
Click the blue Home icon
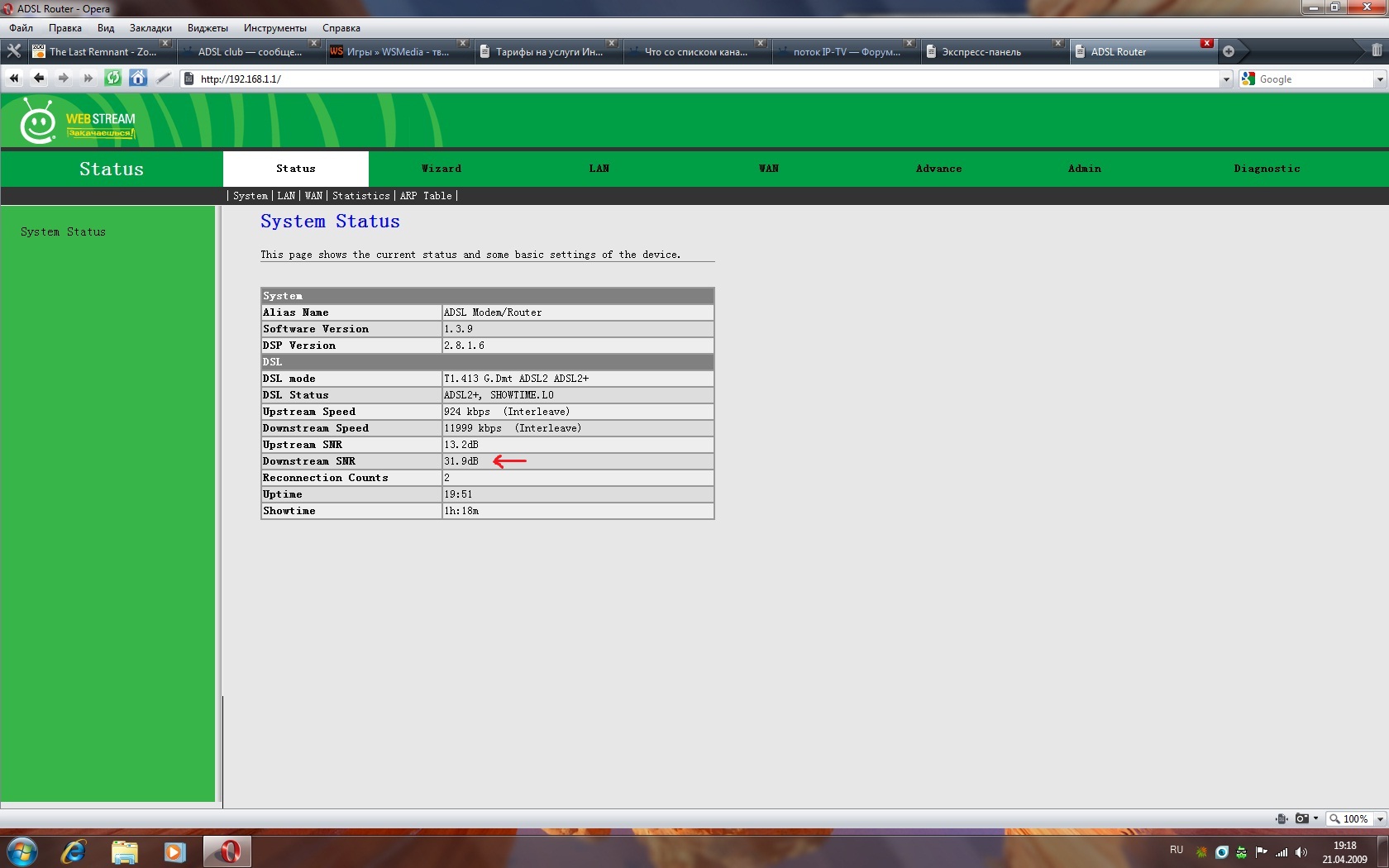pos(138,79)
